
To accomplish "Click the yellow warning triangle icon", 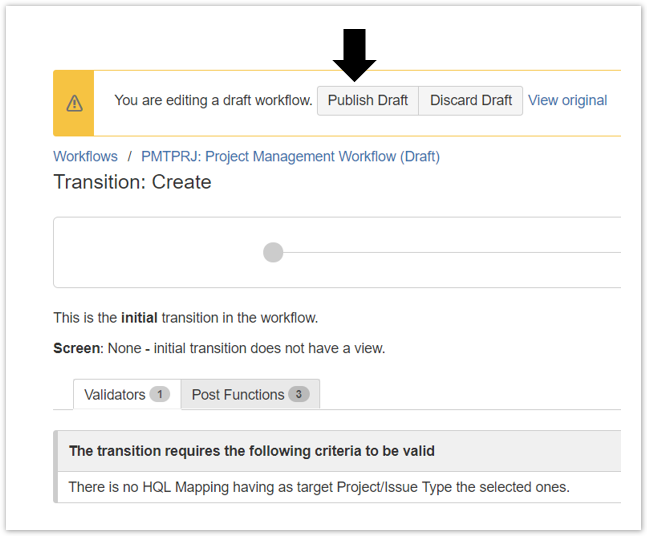I will 74,103.
